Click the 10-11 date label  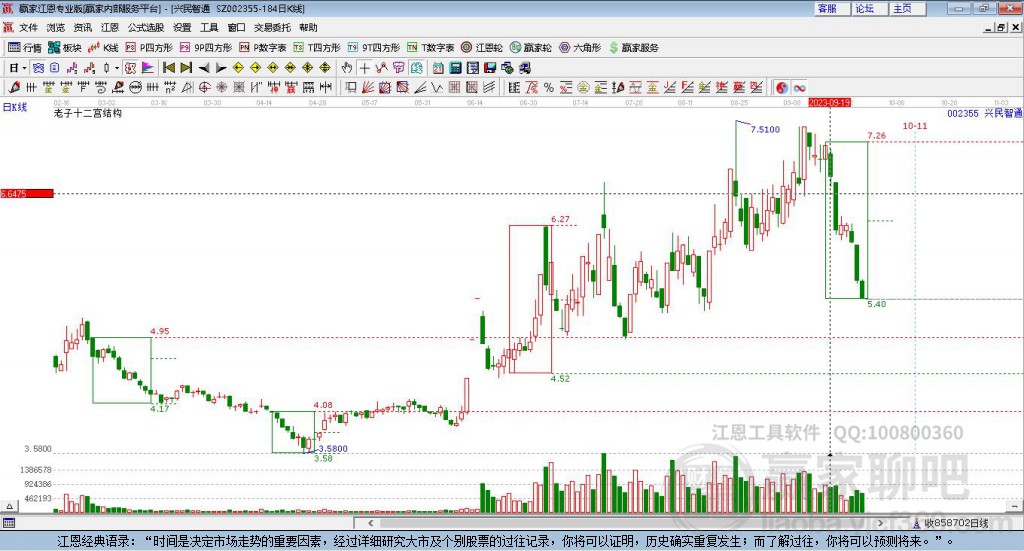(x=914, y=126)
